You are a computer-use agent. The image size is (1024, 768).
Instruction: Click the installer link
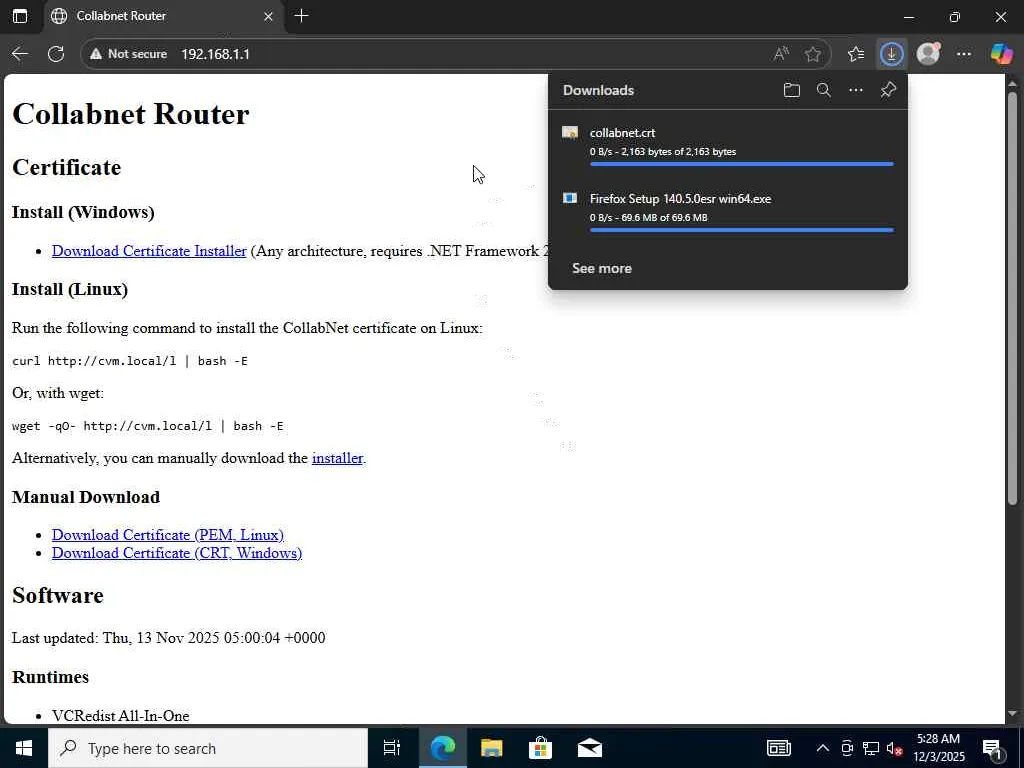[337, 458]
